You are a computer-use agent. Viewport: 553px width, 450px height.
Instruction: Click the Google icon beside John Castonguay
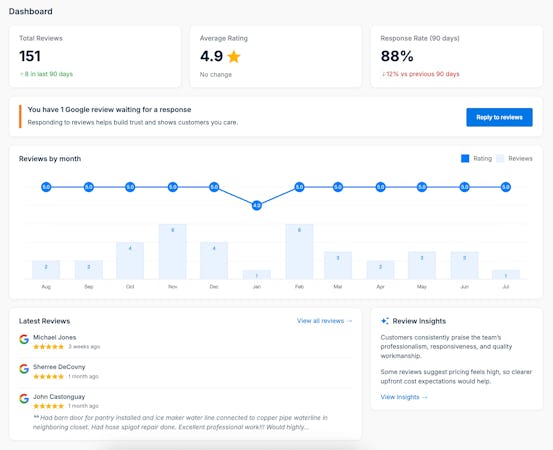pos(24,399)
